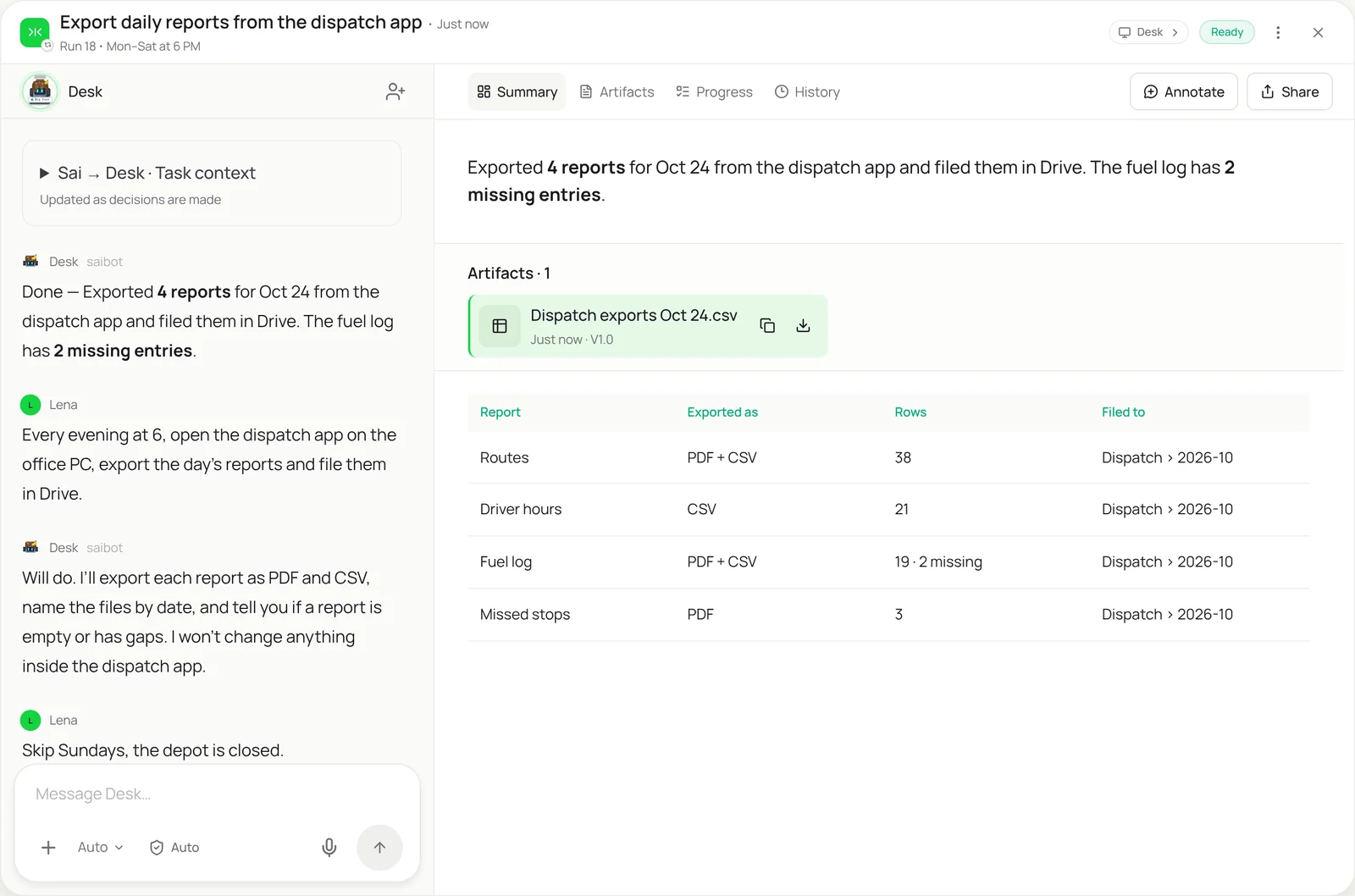Click the '19 · 2 missing' rows value
This screenshot has height=896, width=1355.
[x=938, y=561]
